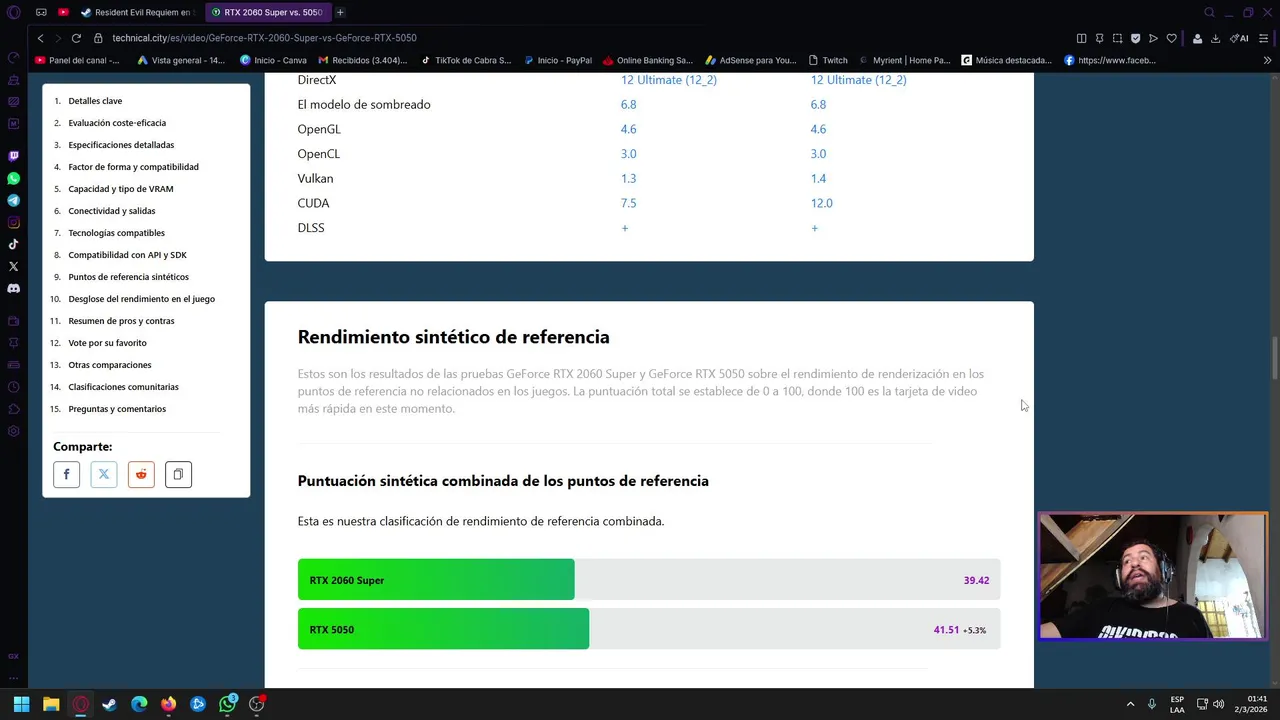Open 'TikTok de Cabra S...' bookmark
This screenshot has width=1280, height=720.
click(466, 60)
